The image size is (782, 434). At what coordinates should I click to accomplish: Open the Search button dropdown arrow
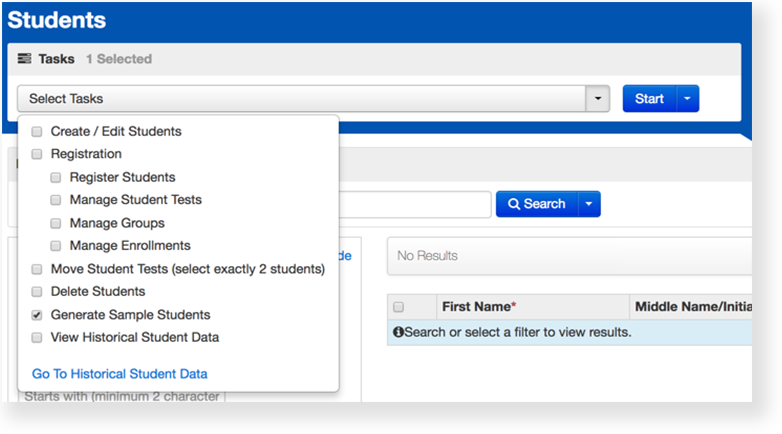pyautogui.click(x=589, y=204)
